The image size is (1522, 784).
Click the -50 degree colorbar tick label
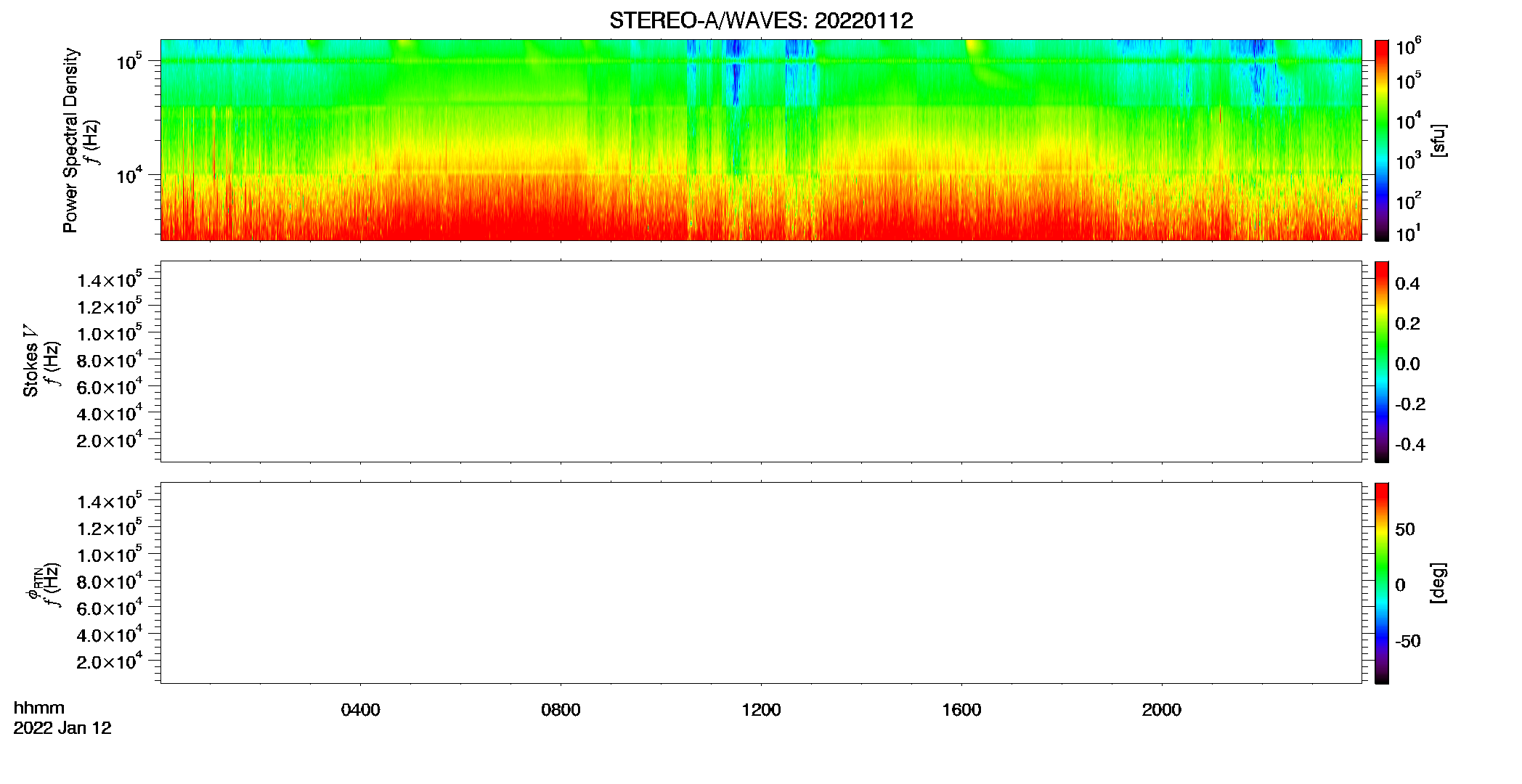point(1408,642)
